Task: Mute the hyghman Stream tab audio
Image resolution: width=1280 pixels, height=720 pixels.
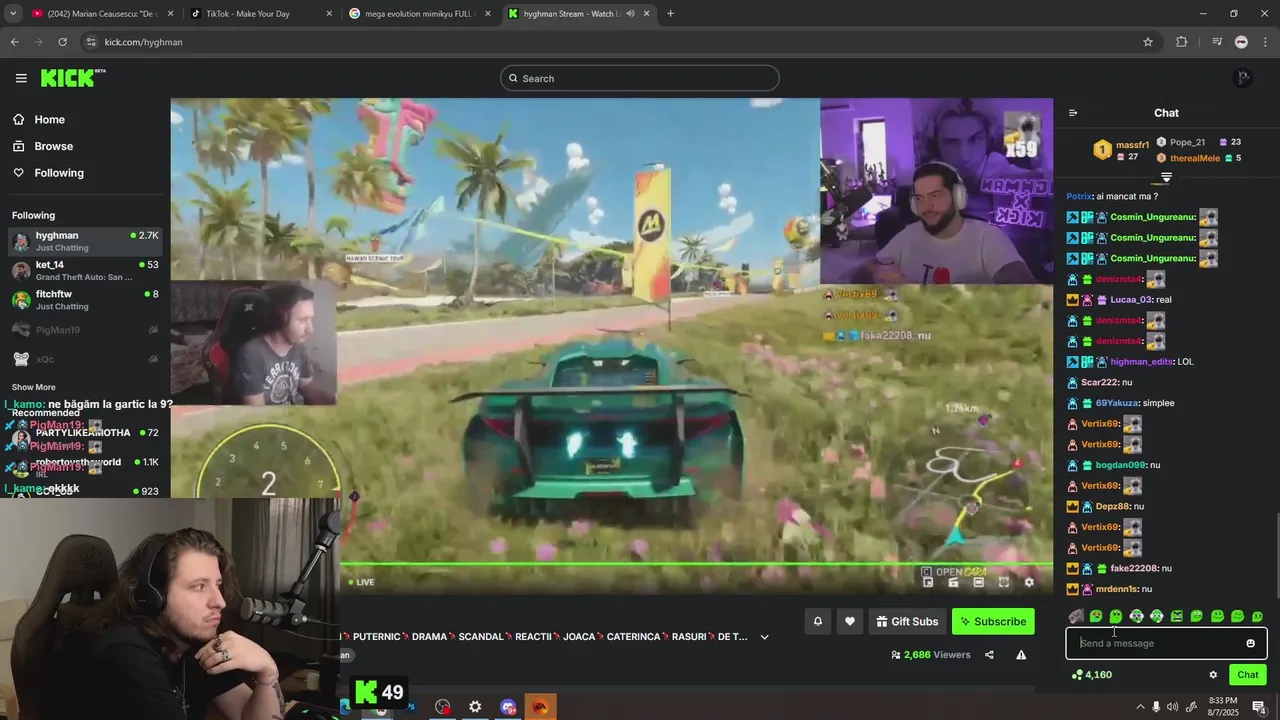Action: point(630,14)
